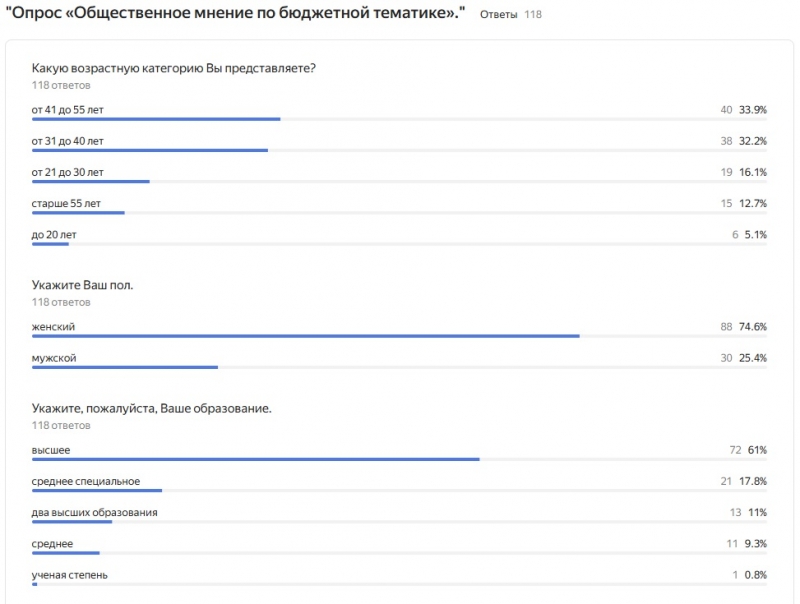Click the 33.9% value for ages 41–55
Screen dimensions: 800x604
752,109
